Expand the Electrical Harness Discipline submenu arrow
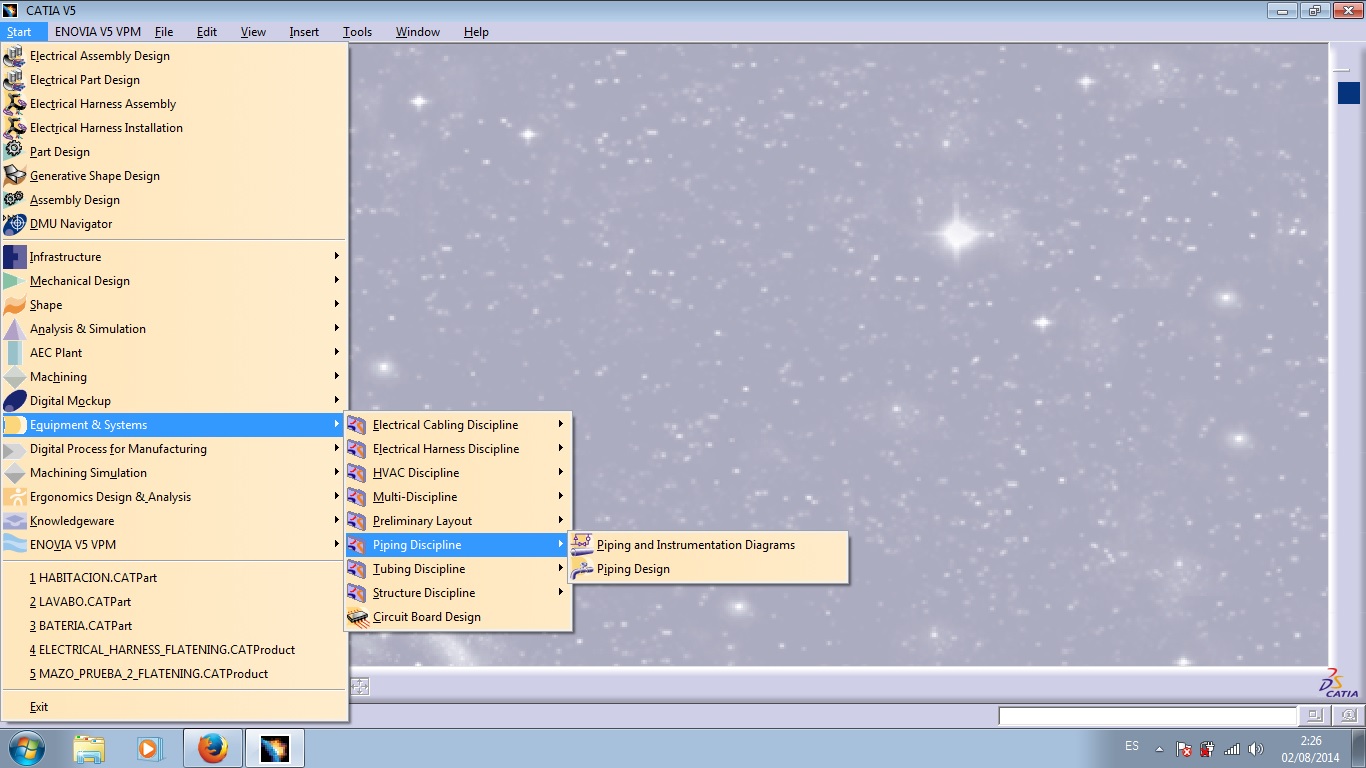Screen dimensions: 1366x768 pyautogui.click(x=561, y=448)
